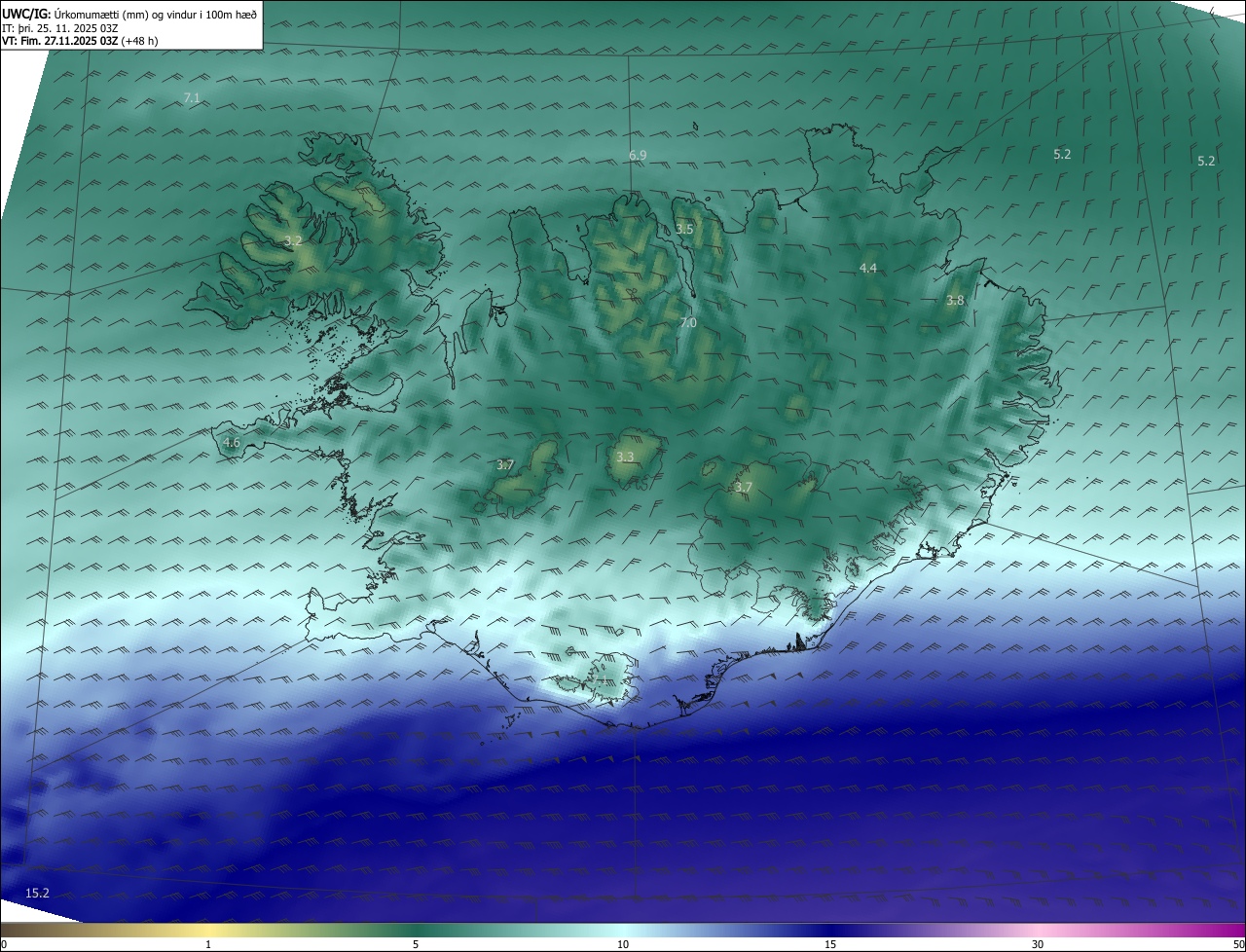Image resolution: width=1246 pixels, height=952 pixels.
Task: Click the title line 'UWC/IG: Úrkomumætti (mm) og vindur'
Action: tap(129, 14)
